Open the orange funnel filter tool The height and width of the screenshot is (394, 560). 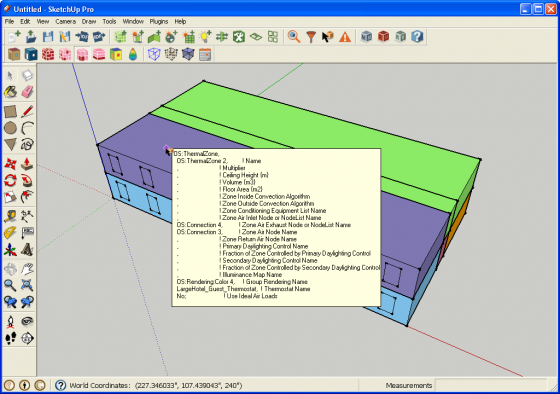(x=311, y=36)
